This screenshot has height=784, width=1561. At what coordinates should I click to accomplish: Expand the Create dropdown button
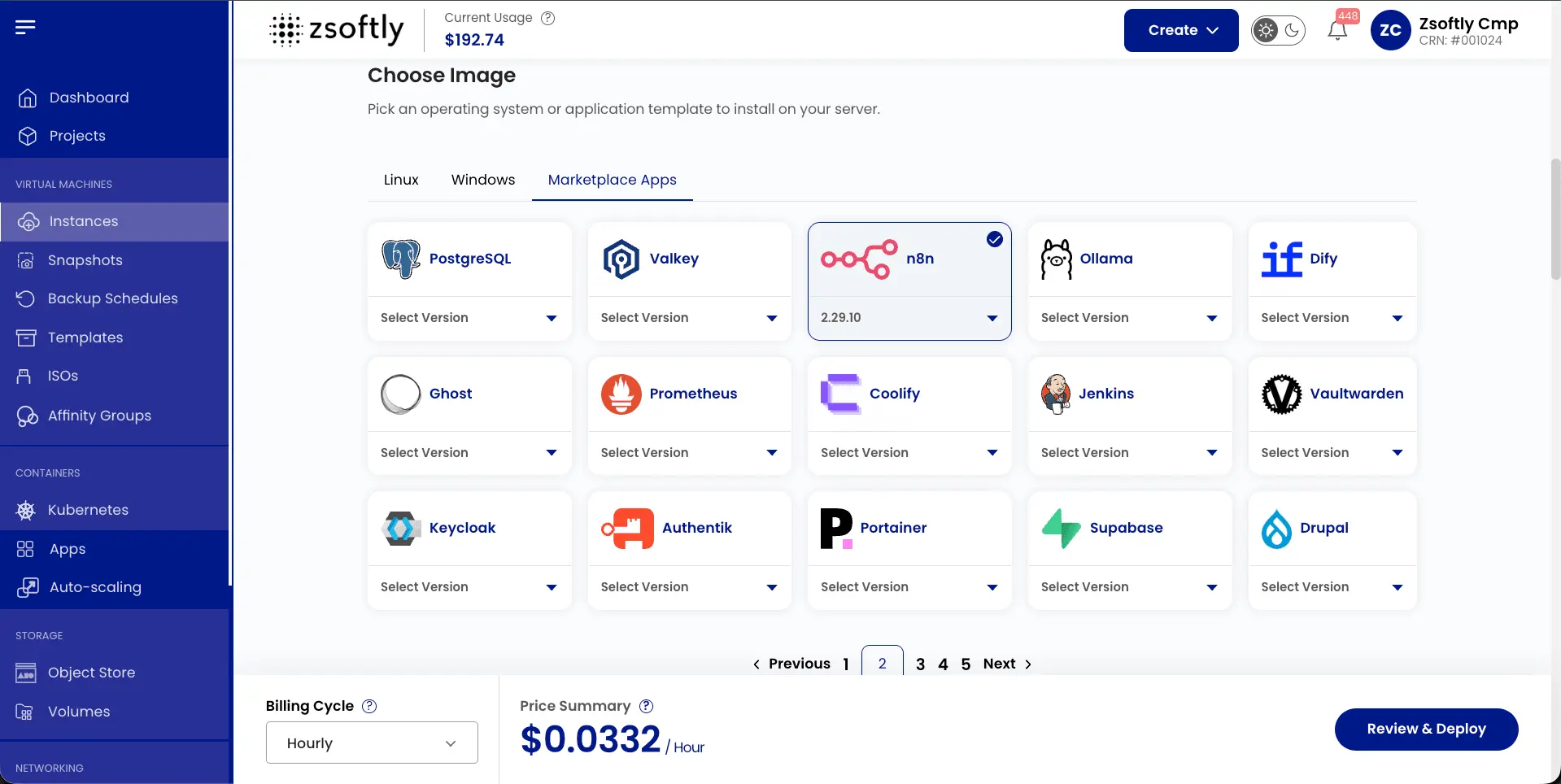pos(1181,30)
